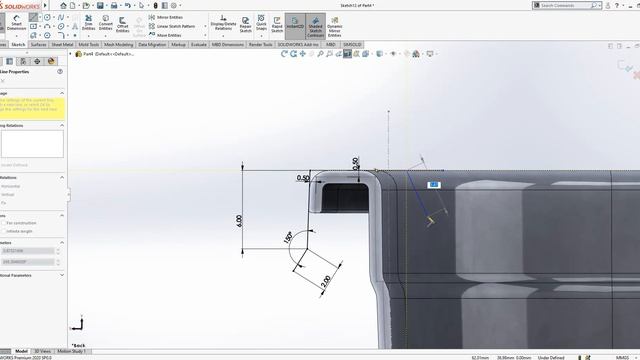Collapse the Options section
The image size is (640, 360).
(62, 215)
